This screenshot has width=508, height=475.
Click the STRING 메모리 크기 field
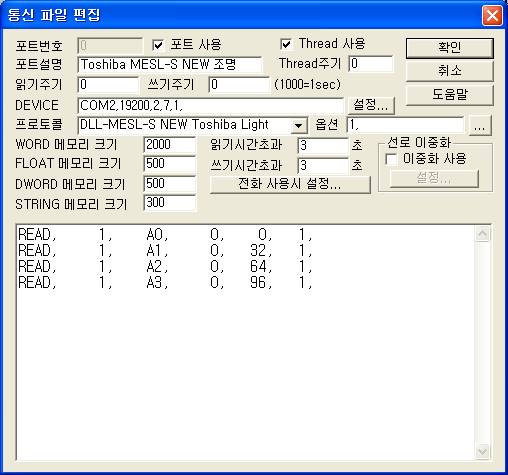[x=170, y=203]
